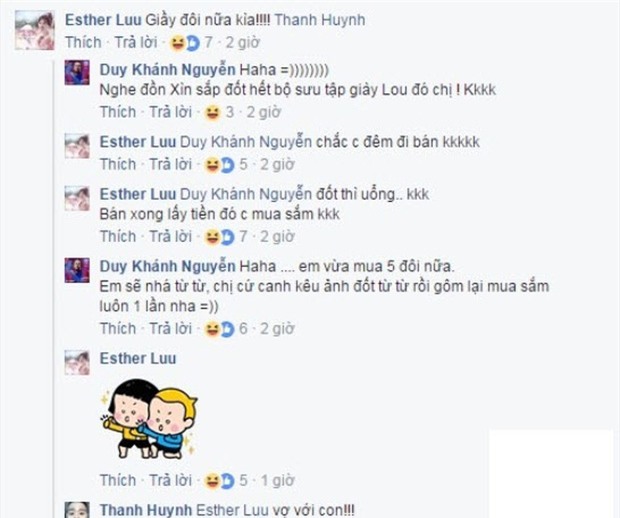Like the 'Bán xong lấy tiền' comment
This screenshot has height=518, width=620.
(x=118, y=236)
